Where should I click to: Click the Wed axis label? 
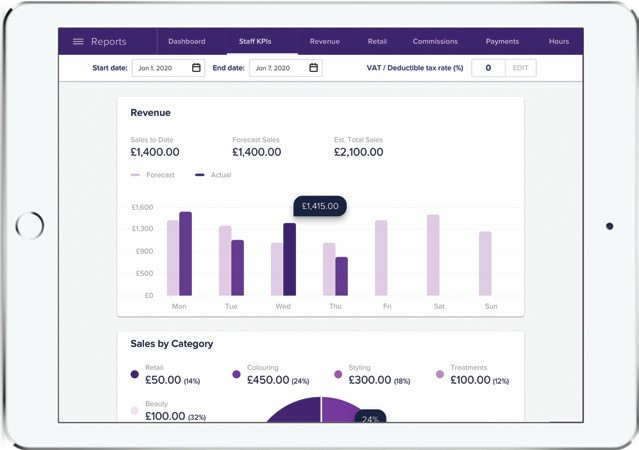click(x=283, y=306)
